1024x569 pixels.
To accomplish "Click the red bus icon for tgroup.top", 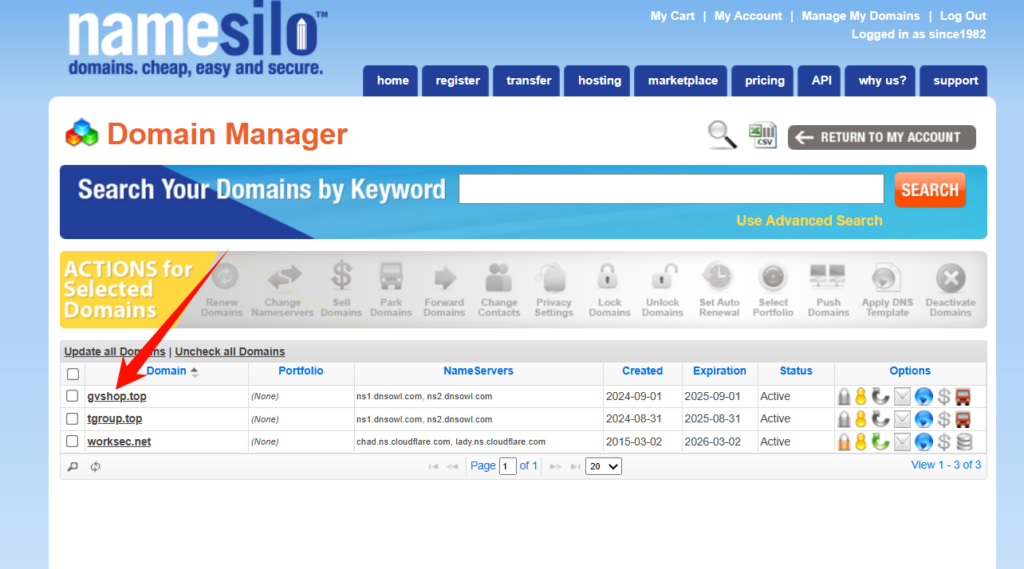I will (963, 419).
